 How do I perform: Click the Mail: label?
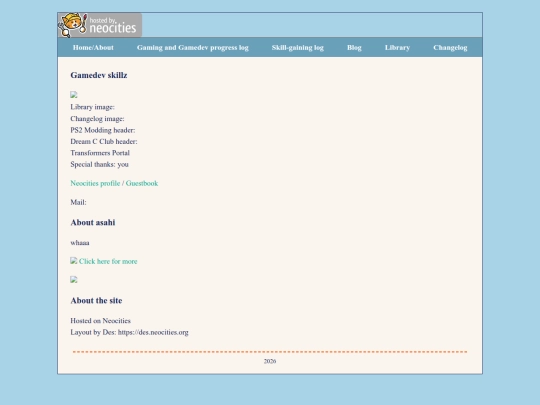tap(78, 202)
